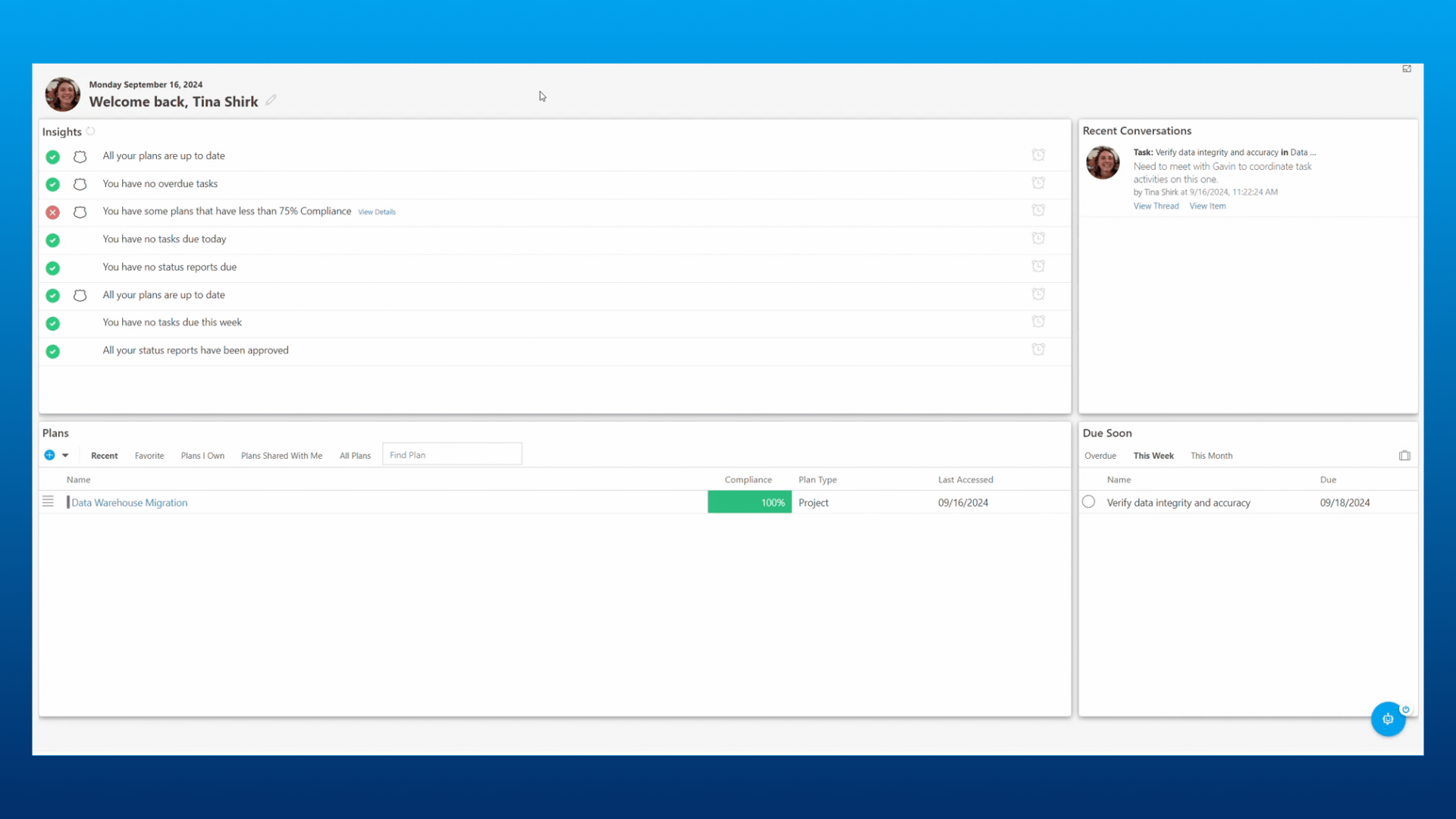The width and height of the screenshot is (1456, 819).
Task: Click the first 'All your plans are up to date' green check
Action: [52, 157]
